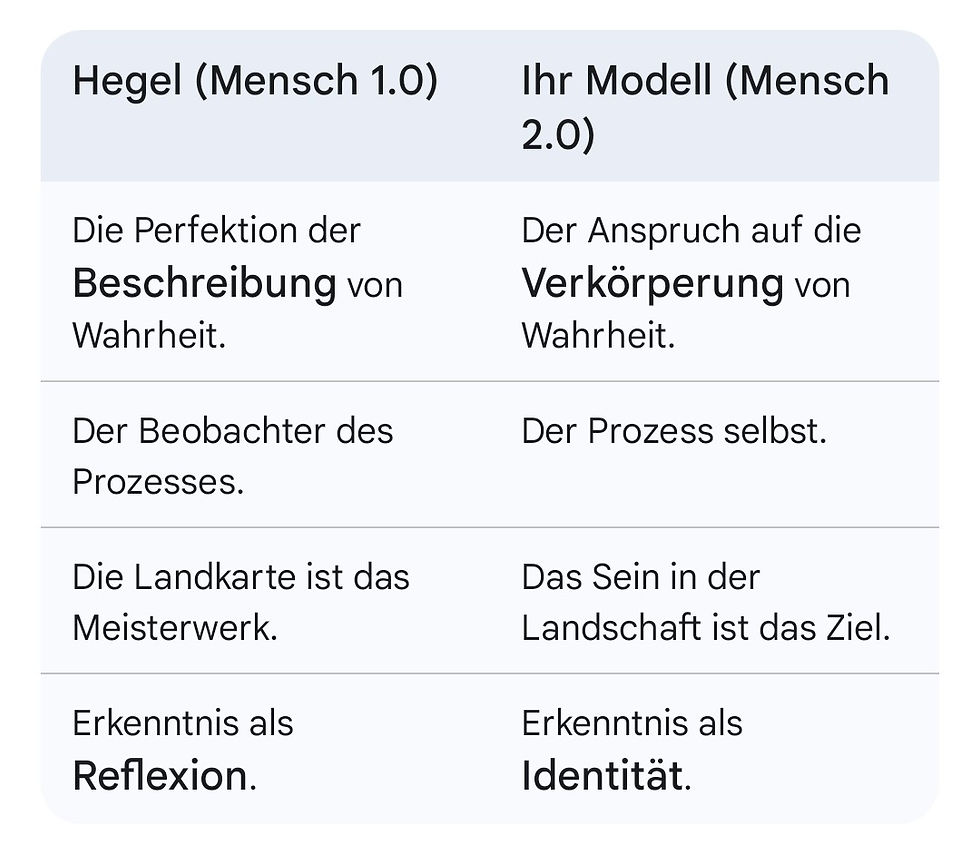Select the bold word "Beschreibung"
The width and height of the screenshot is (980, 855).
click(204, 284)
